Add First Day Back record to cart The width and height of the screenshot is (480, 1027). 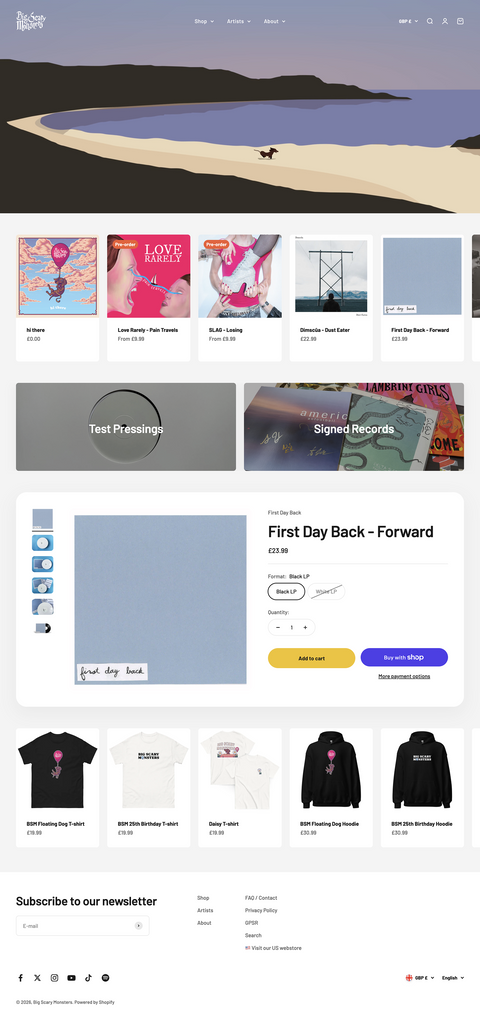pyautogui.click(x=312, y=658)
